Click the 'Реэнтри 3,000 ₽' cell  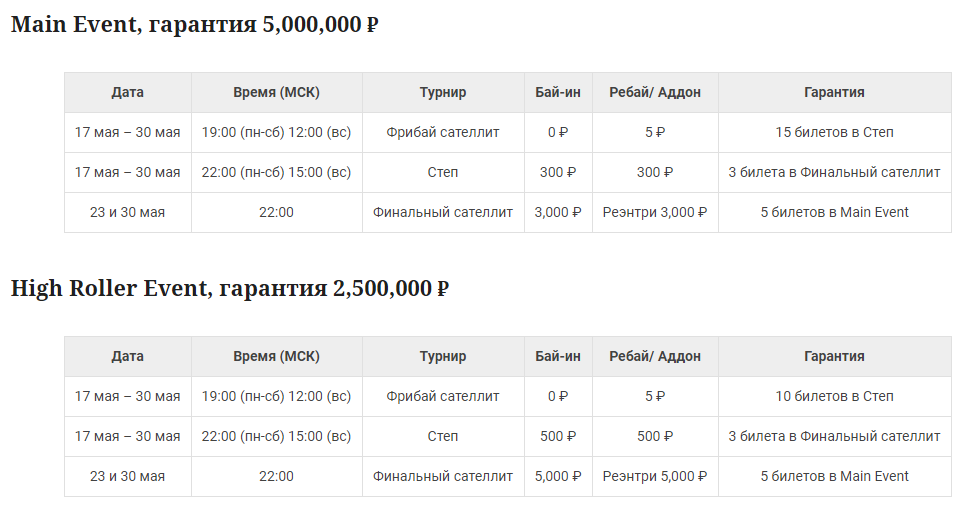click(x=655, y=212)
